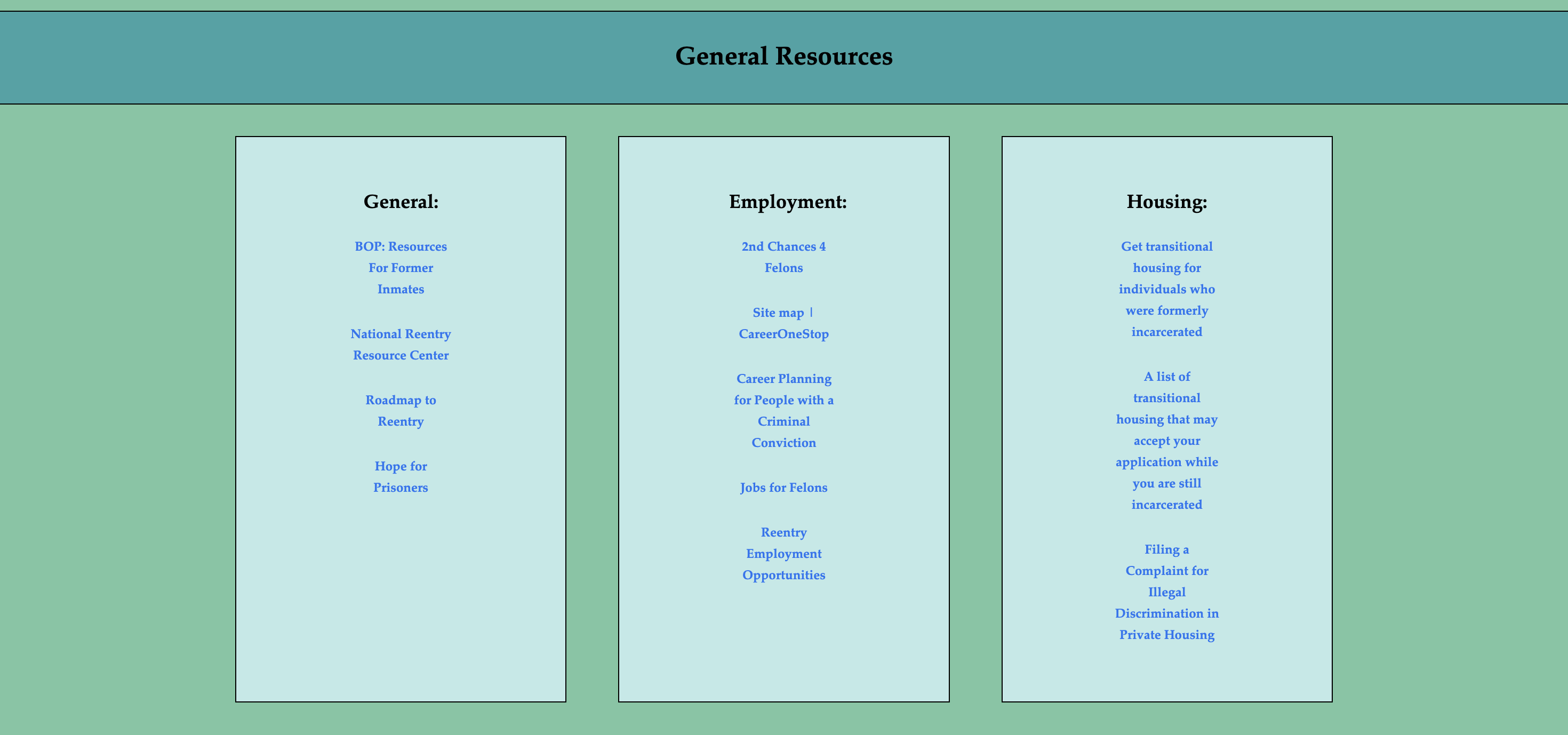Click the Roadmap to Reentry link

(401, 410)
